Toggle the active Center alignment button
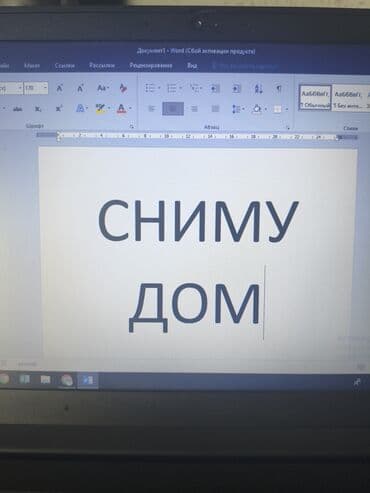Screen dimensions: 370x493 173,109
